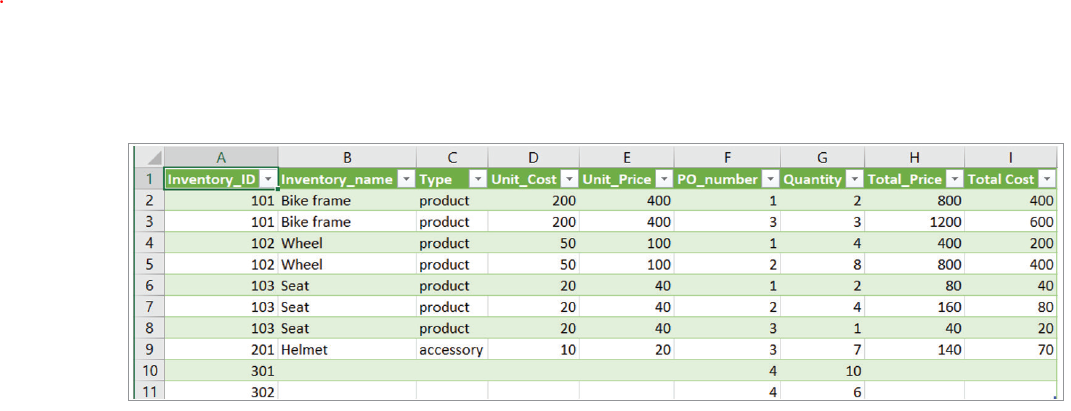The width and height of the screenshot is (1071, 411).
Task: Select row 9 header
Action: click(148, 350)
